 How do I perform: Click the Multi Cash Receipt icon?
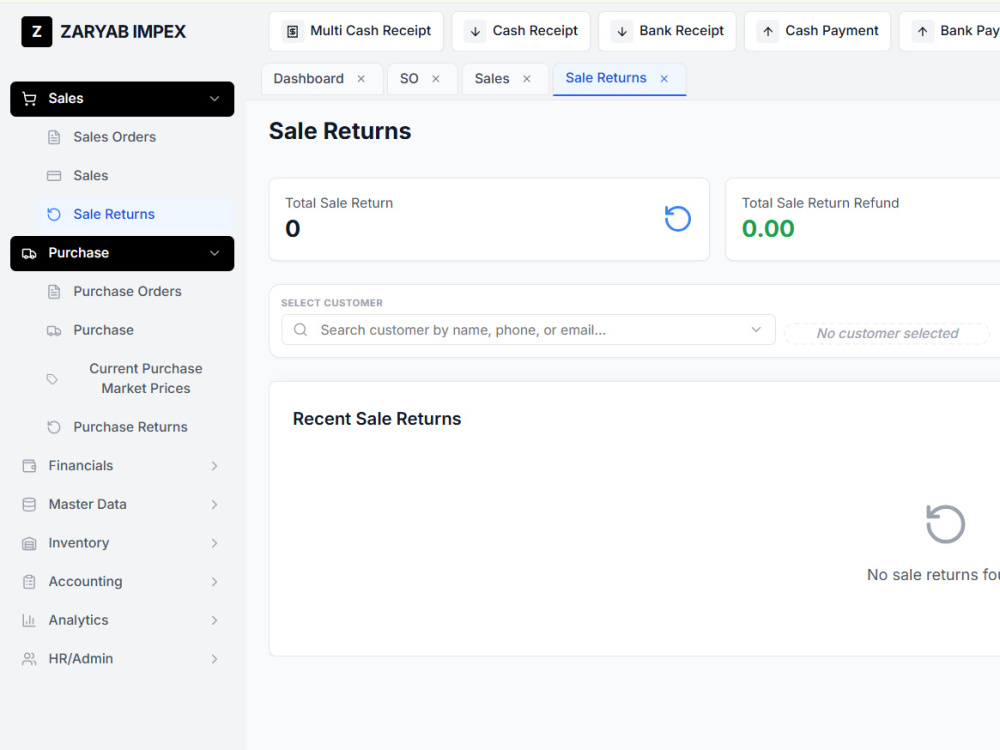point(293,31)
